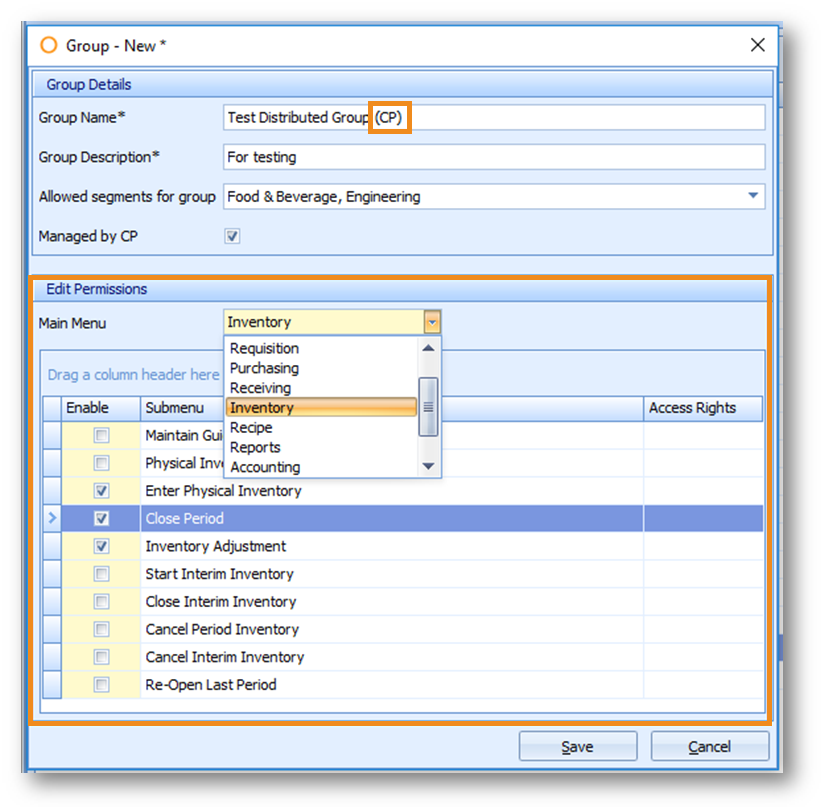Screen dimensions: 825x807
Task: Toggle the Managed by CP checkbox
Action: click(x=232, y=237)
